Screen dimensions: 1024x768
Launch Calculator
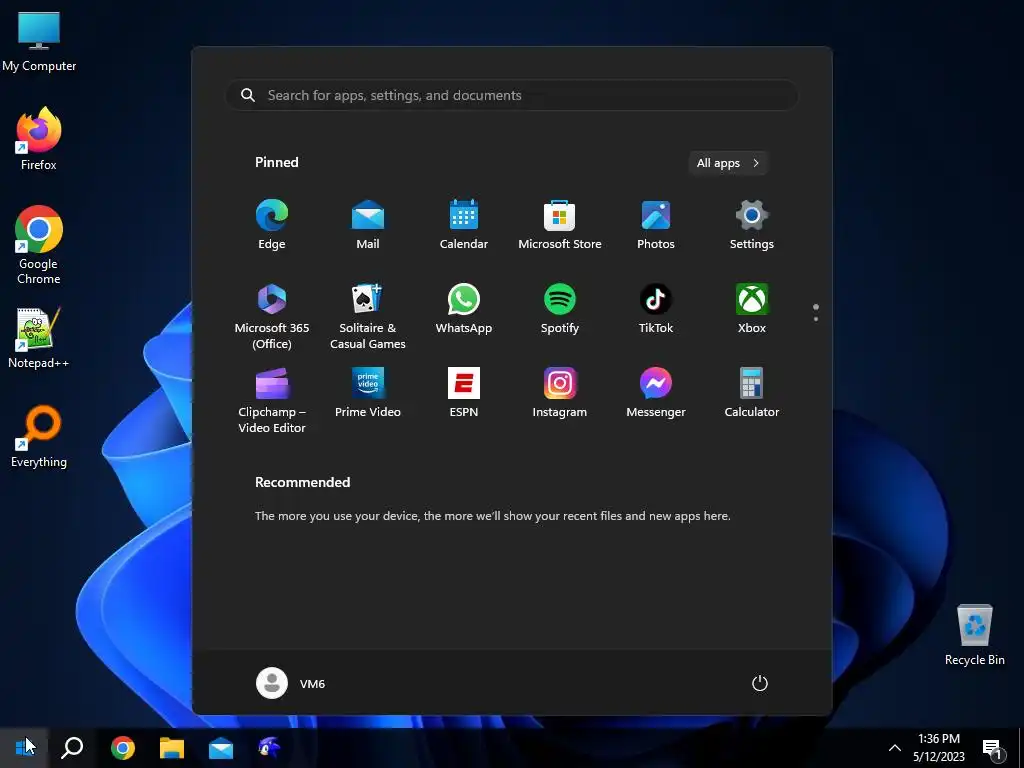click(752, 392)
